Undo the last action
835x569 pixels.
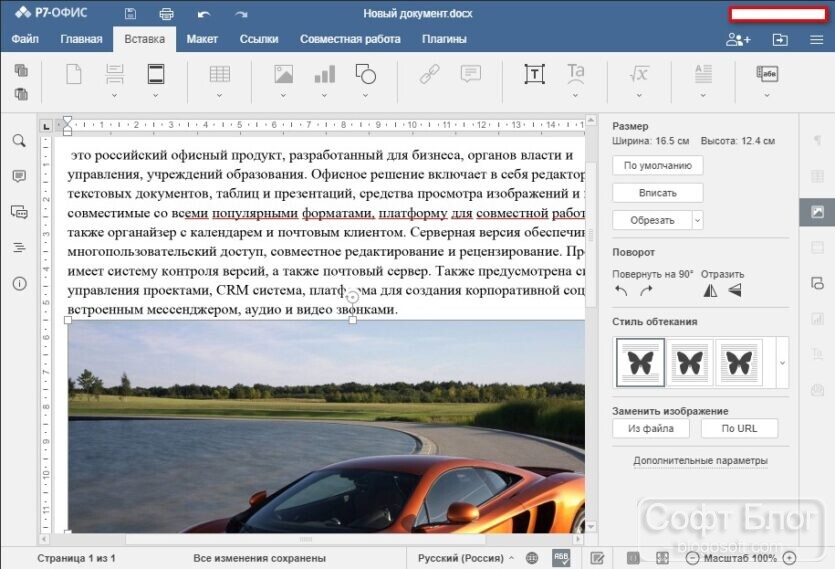pos(204,14)
